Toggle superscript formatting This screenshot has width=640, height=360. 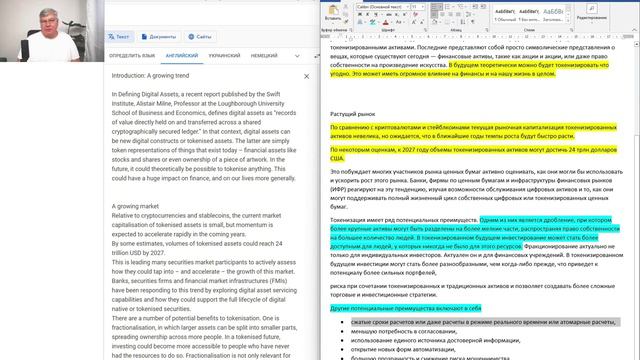click(x=404, y=14)
